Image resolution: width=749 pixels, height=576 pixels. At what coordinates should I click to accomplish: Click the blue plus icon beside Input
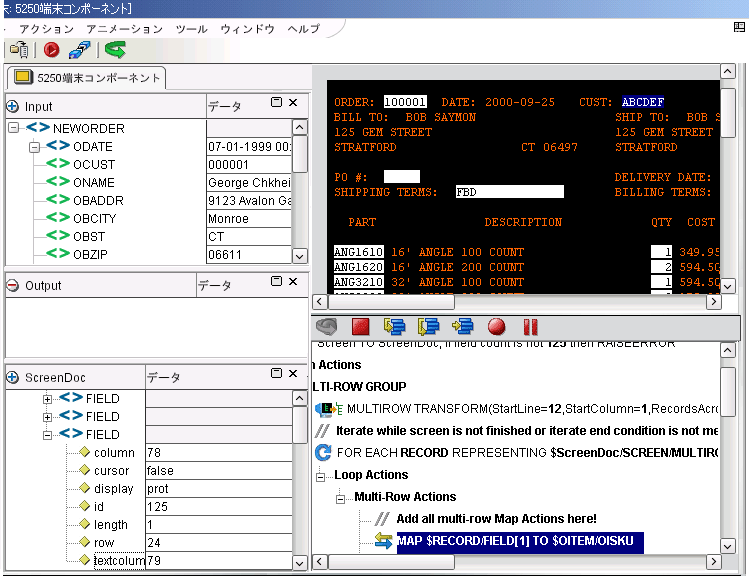(13, 106)
